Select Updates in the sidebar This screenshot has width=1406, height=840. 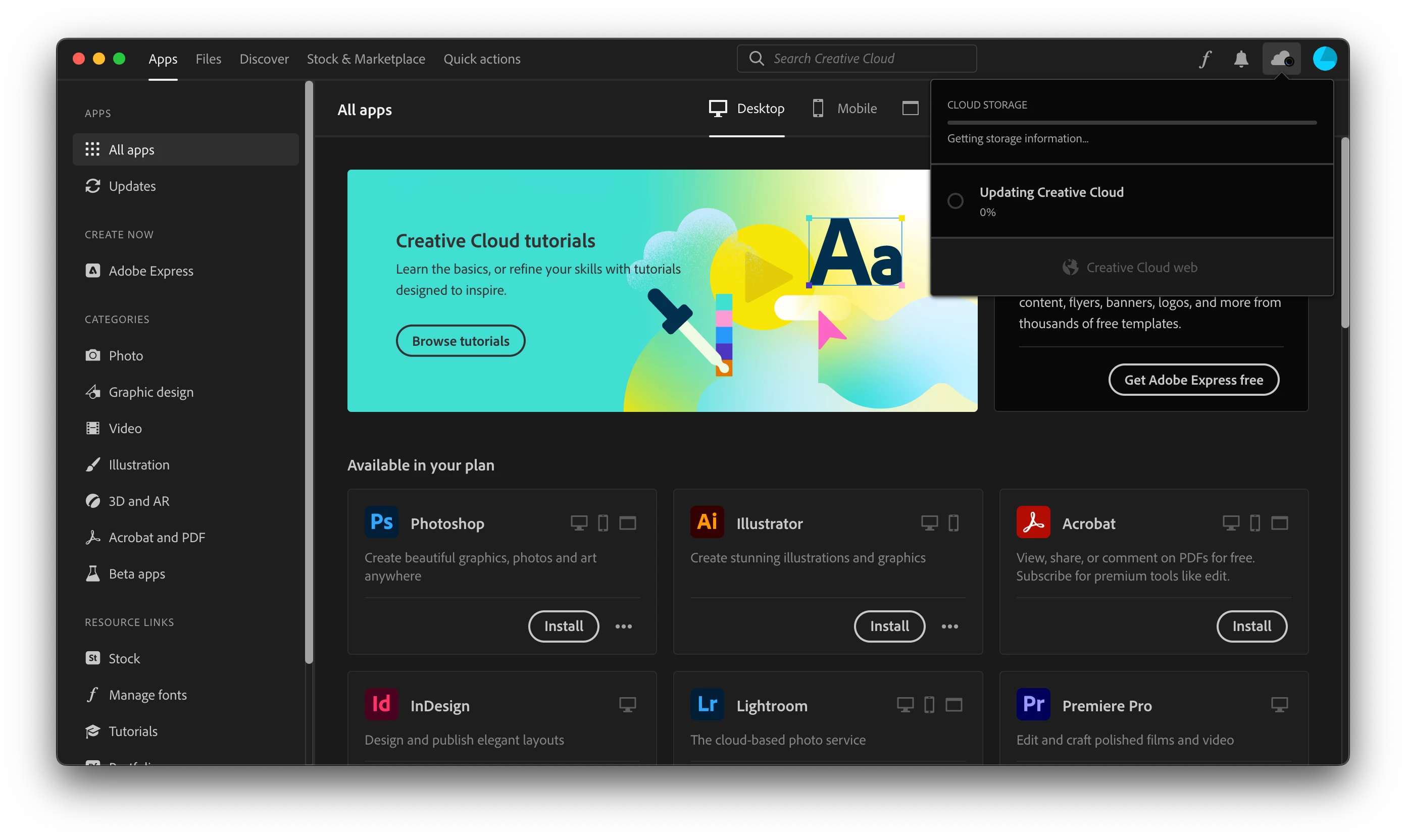pos(132,186)
